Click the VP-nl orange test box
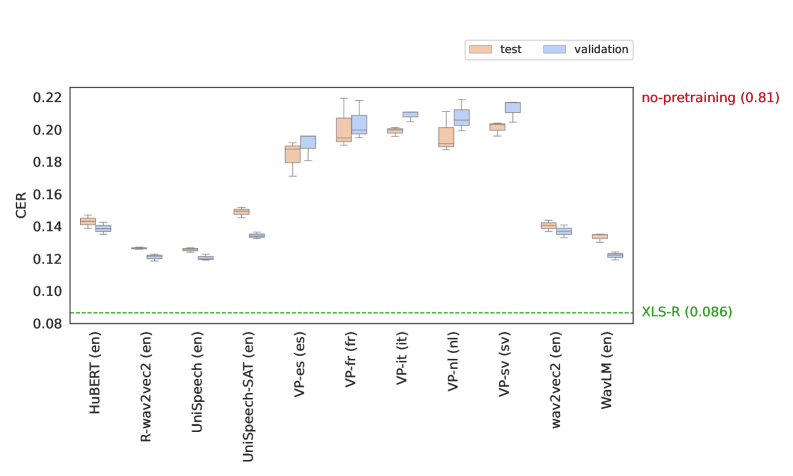The height and width of the screenshot is (476, 793). tap(446, 137)
